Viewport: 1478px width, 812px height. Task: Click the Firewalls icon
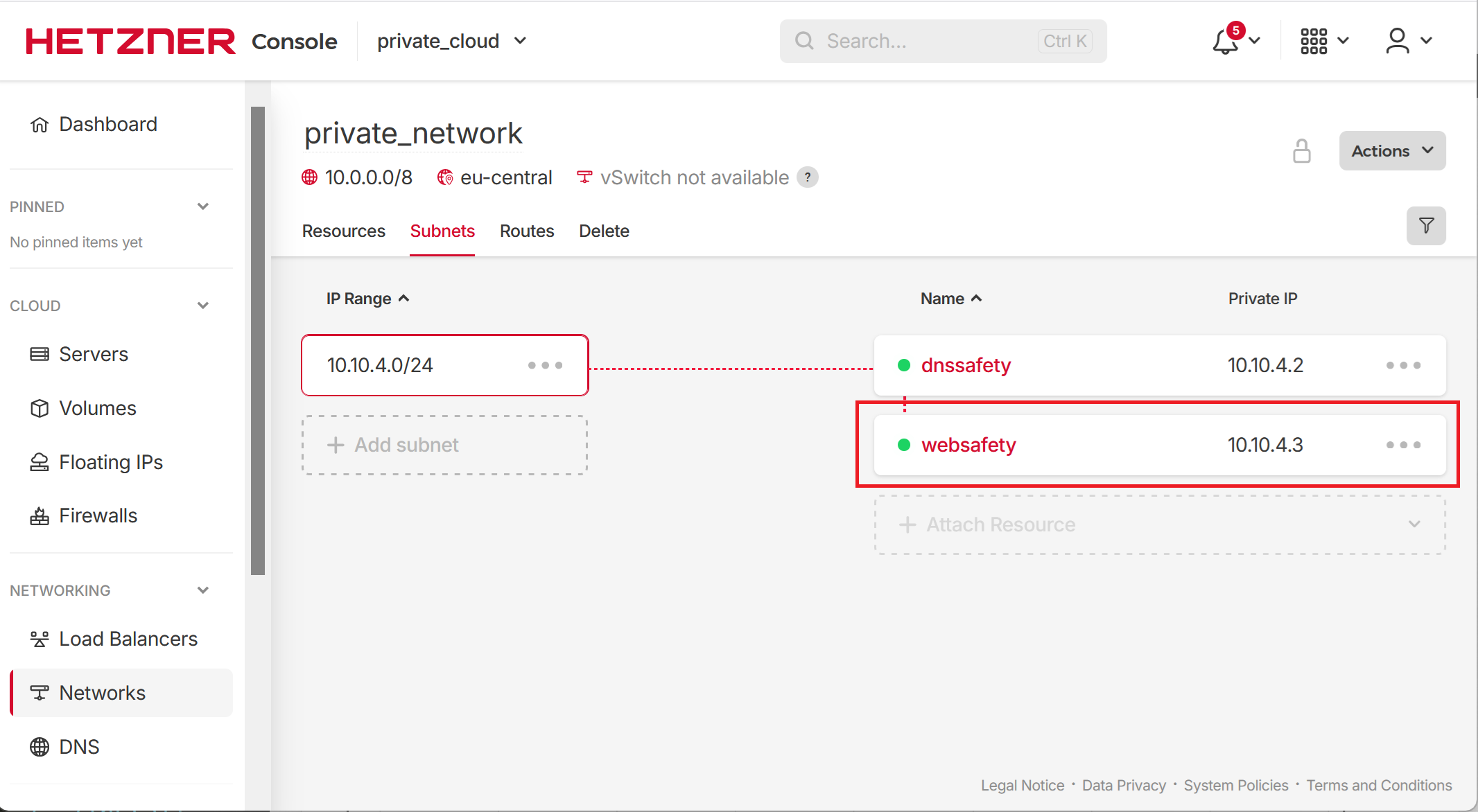[x=40, y=516]
